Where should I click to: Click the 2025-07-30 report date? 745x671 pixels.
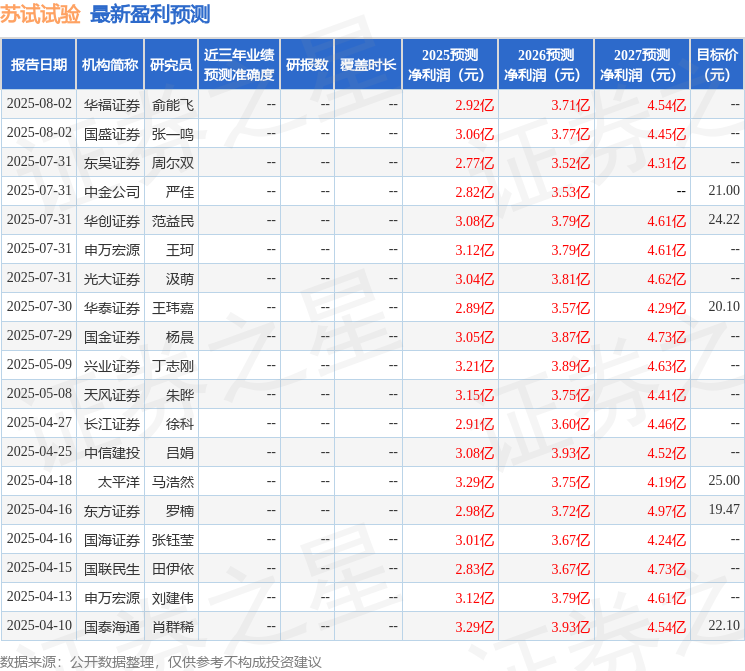(39, 307)
